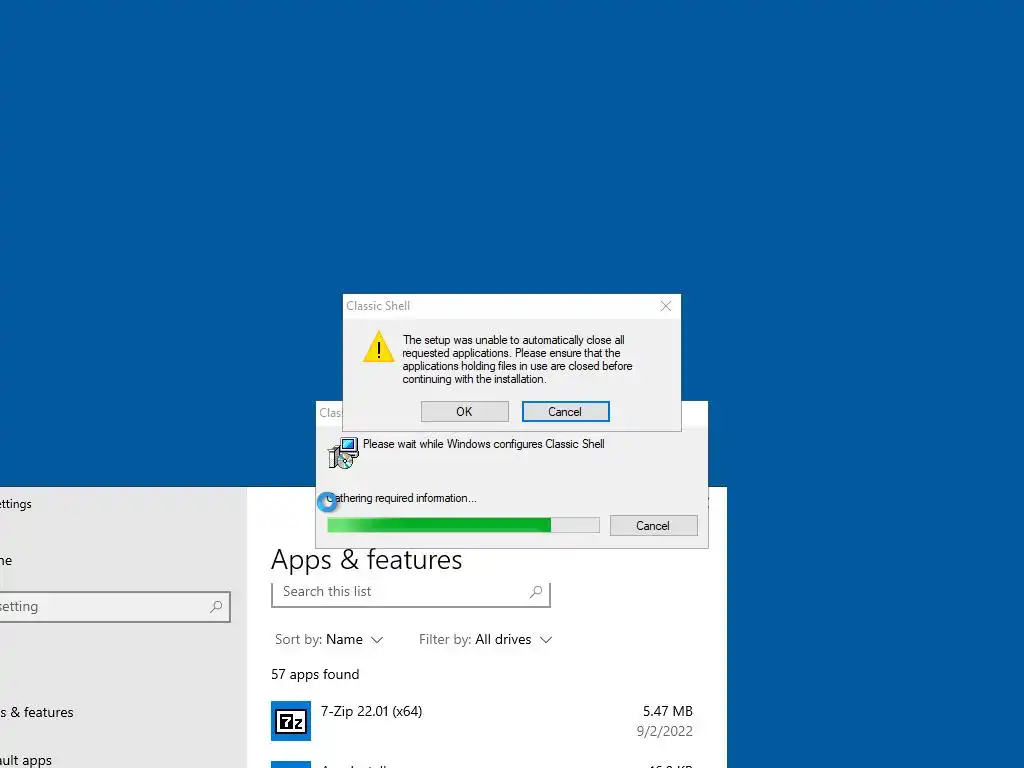Open Apps & features in Settings sidebar
The image size is (1024, 768).
37,712
